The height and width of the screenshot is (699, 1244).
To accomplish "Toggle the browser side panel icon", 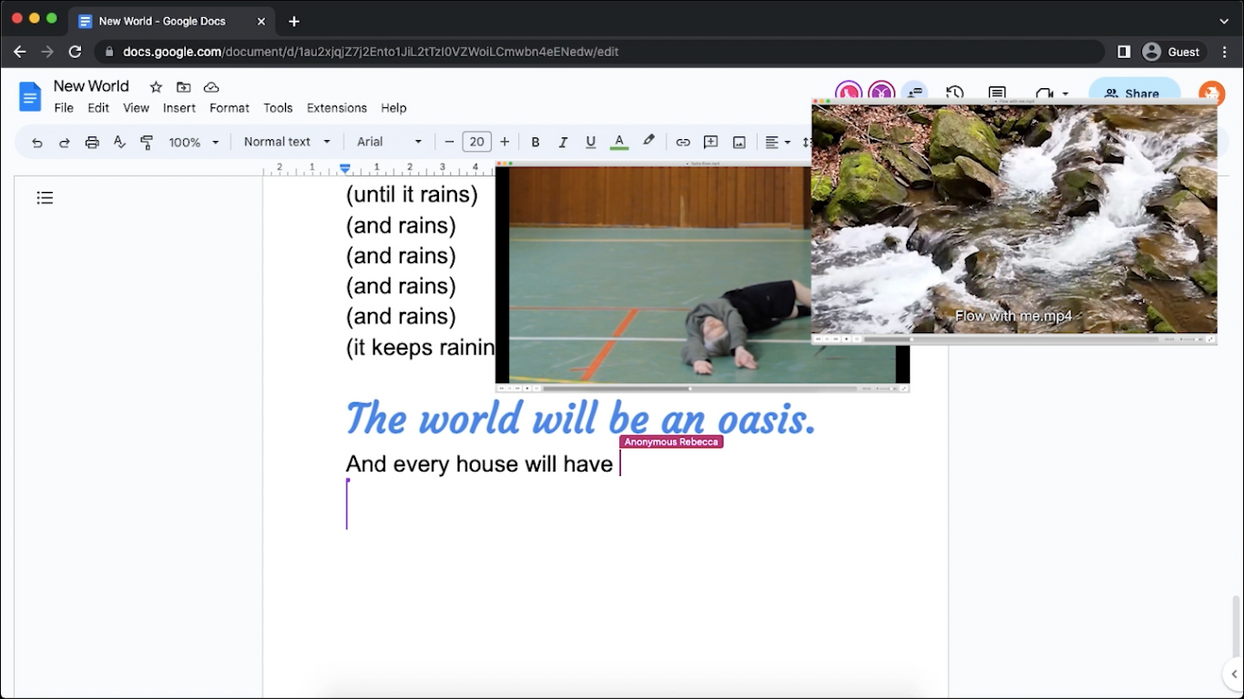I will coord(1124,51).
